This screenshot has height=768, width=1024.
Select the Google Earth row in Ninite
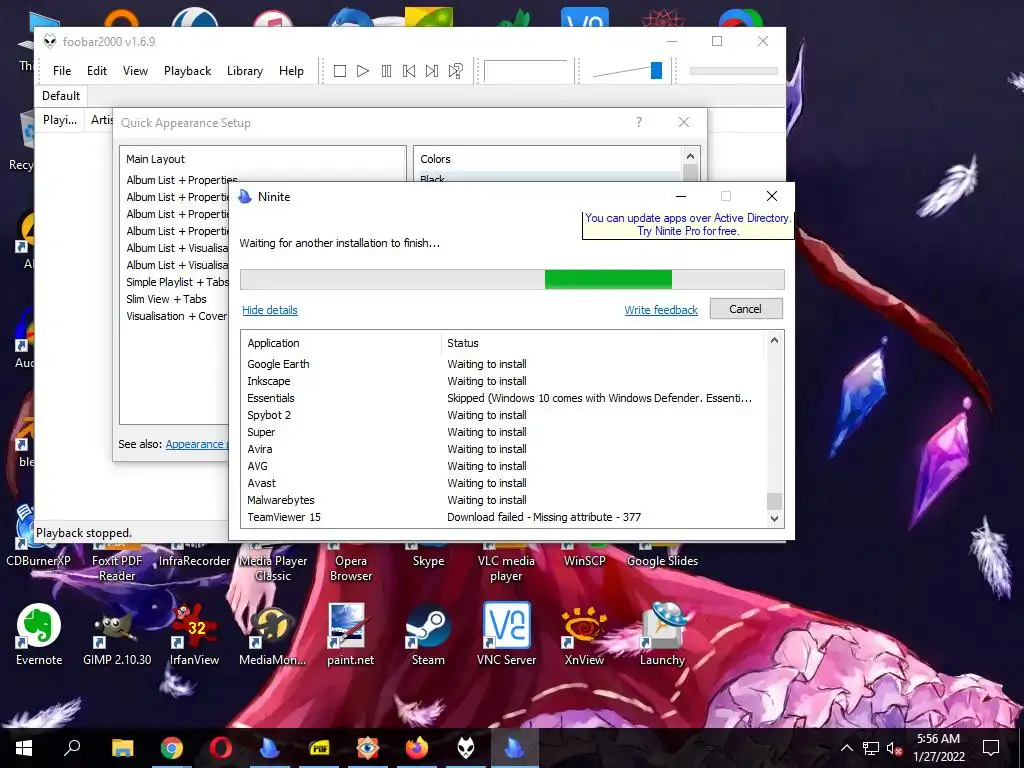[503, 364]
